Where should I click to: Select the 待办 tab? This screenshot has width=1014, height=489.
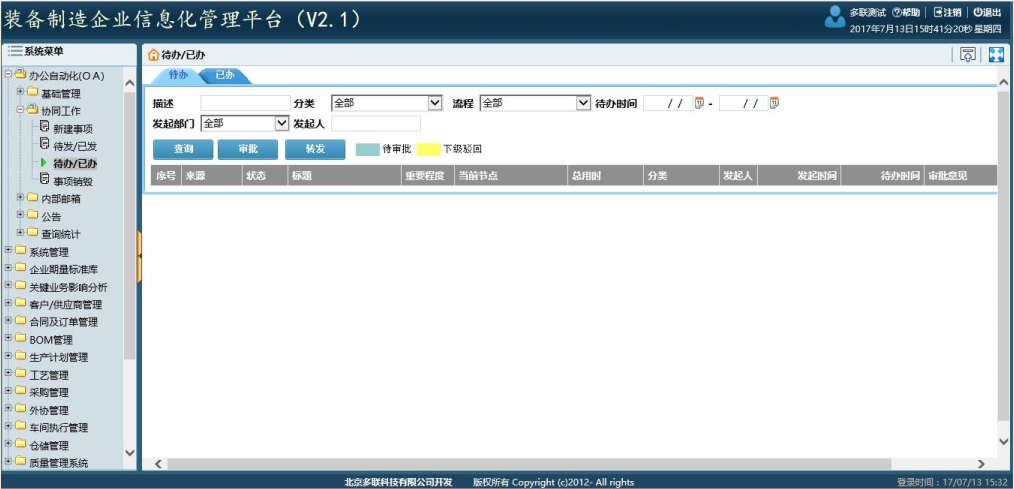178,75
